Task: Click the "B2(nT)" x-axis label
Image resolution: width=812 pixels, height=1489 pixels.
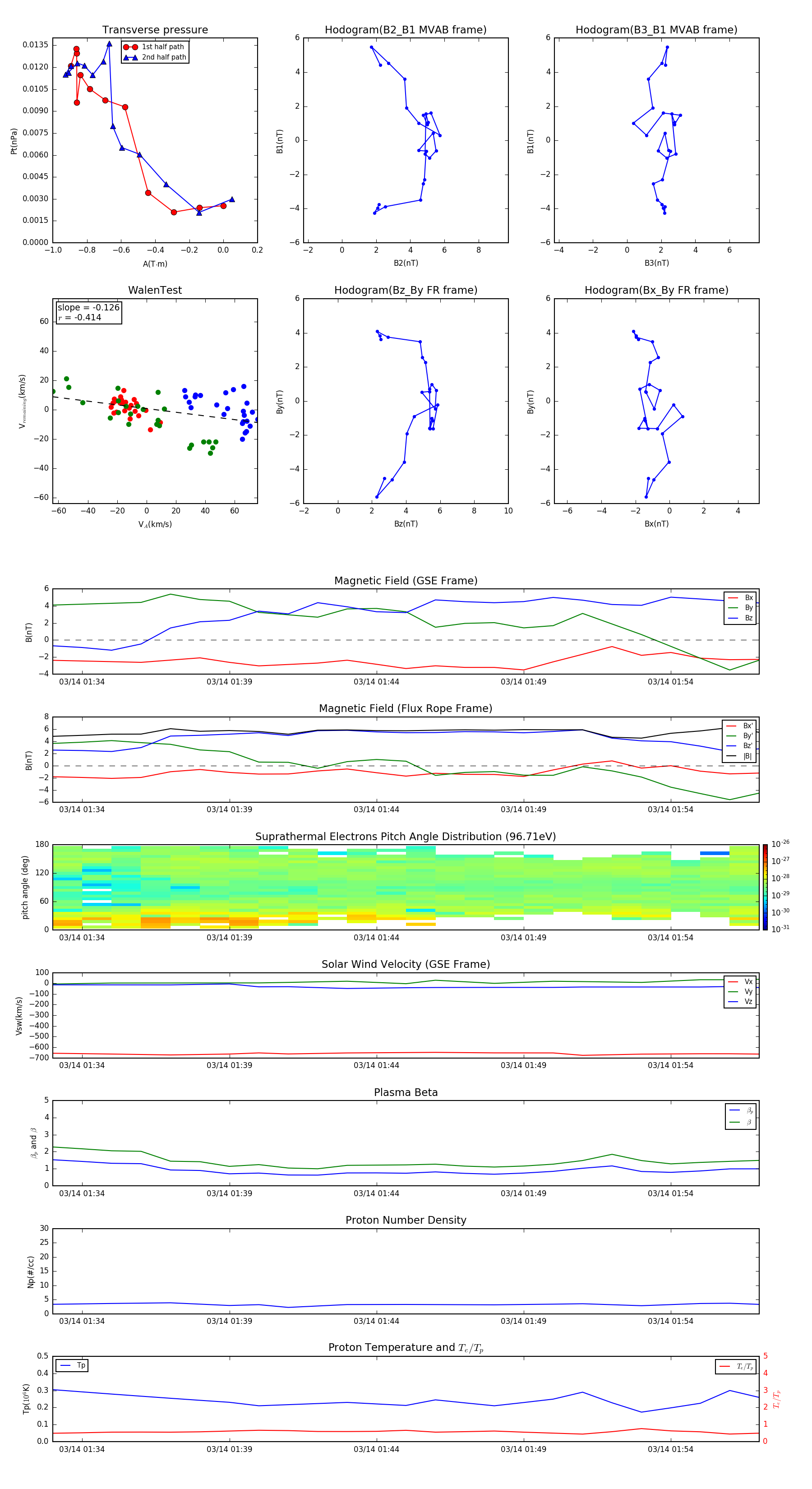Action: coord(406,263)
